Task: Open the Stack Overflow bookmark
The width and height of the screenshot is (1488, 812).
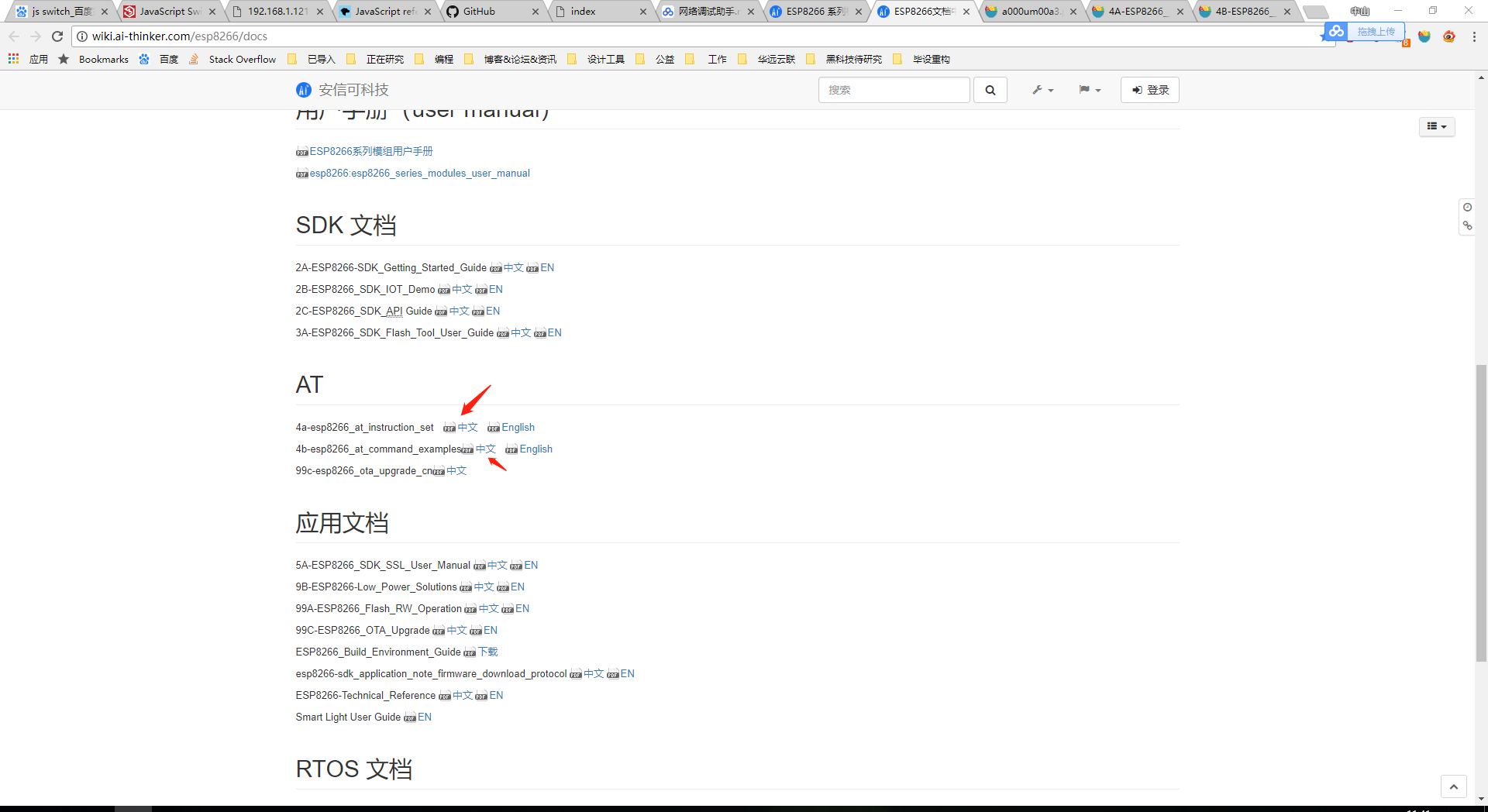Action: pyautogui.click(x=232, y=59)
